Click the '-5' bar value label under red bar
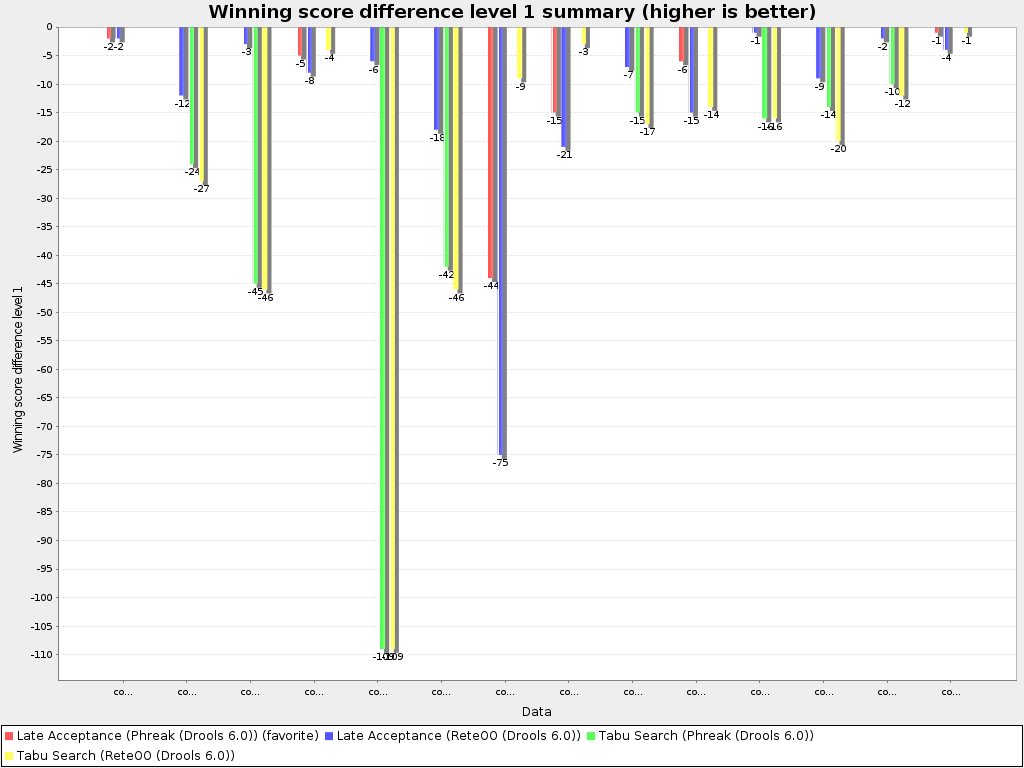The image size is (1024, 768). pyautogui.click(x=300, y=64)
